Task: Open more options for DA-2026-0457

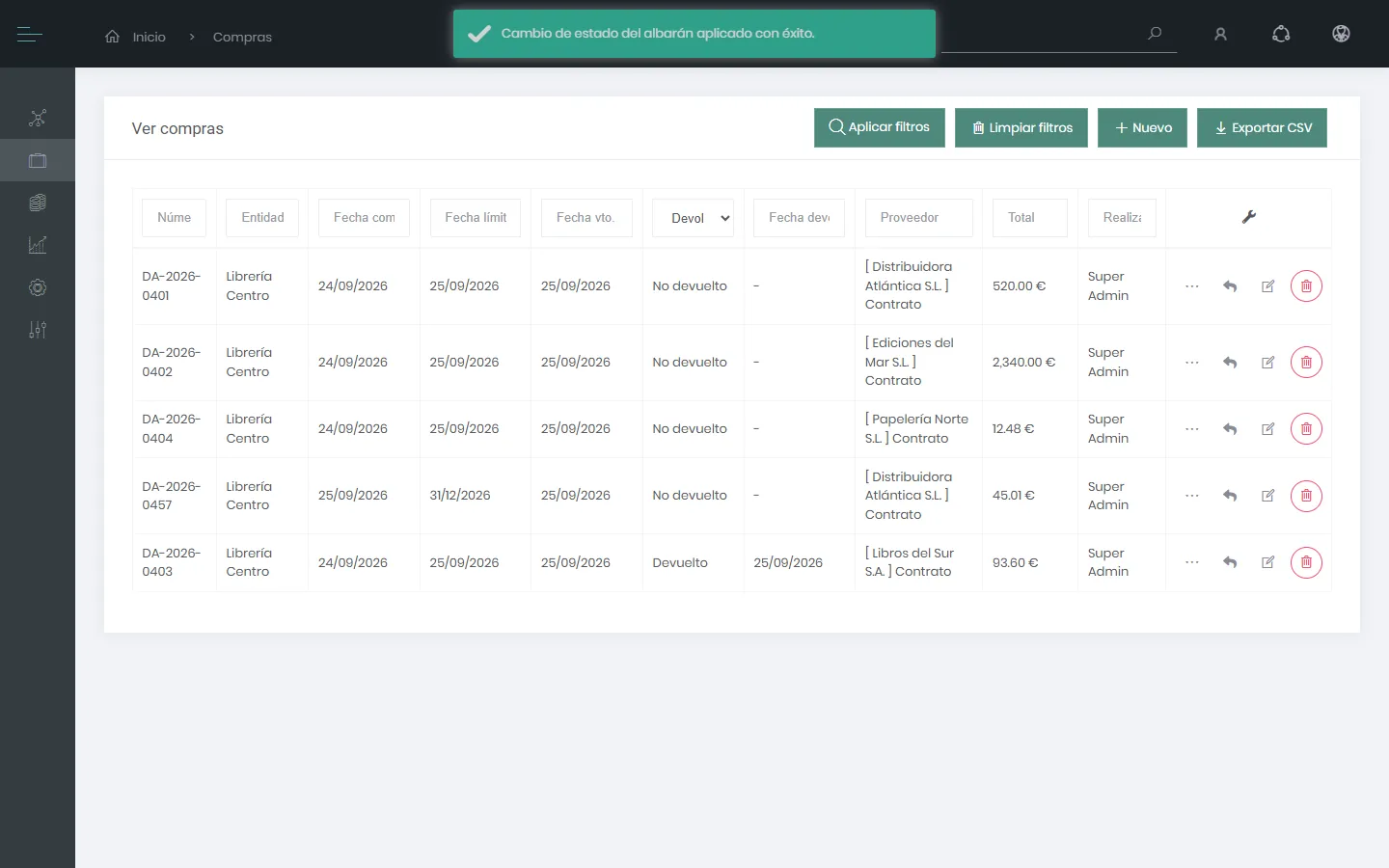Action: pos(1192,496)
